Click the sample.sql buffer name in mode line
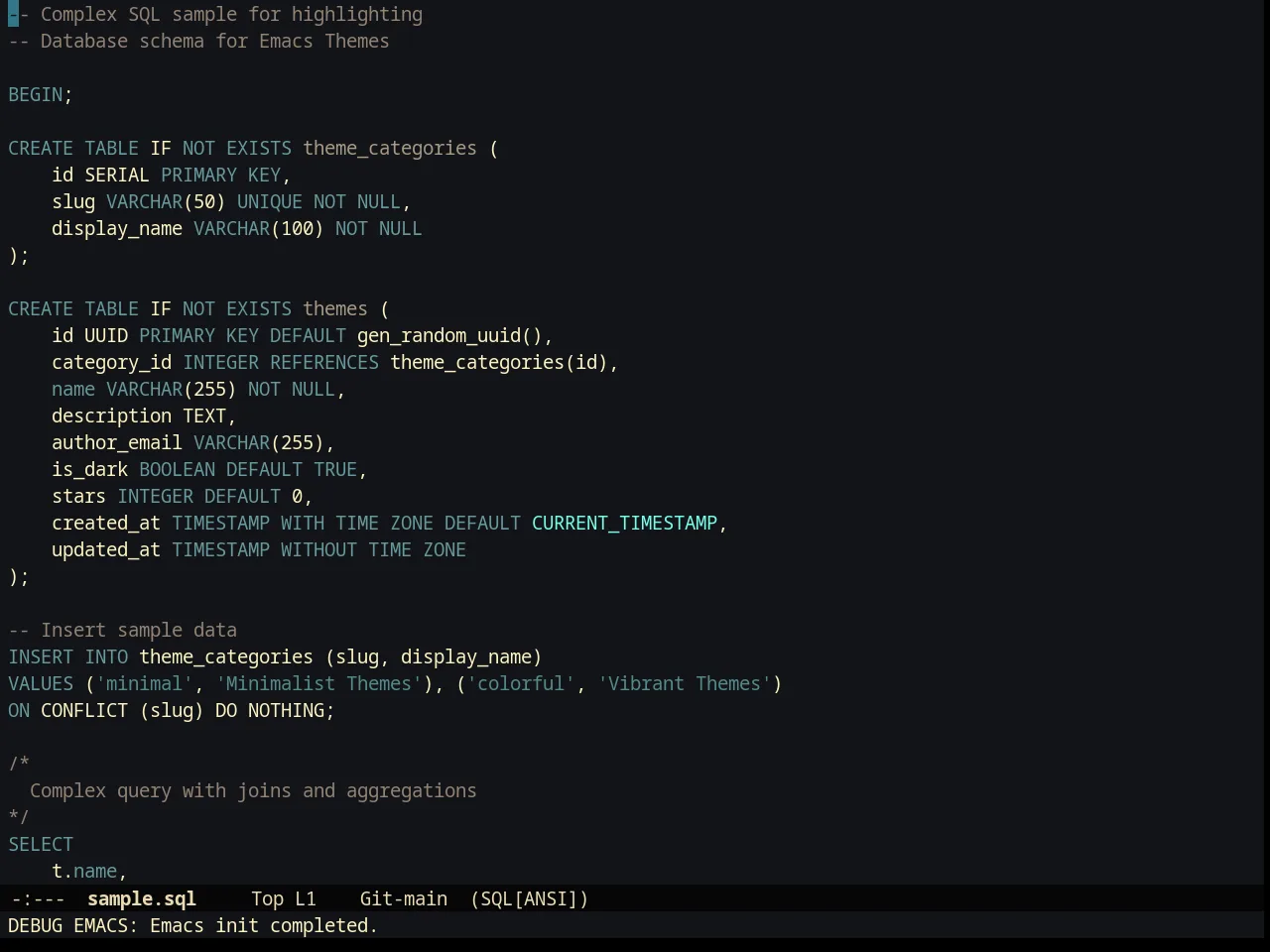The height and width of the screenshot is (952, 1270). [142, 898]
